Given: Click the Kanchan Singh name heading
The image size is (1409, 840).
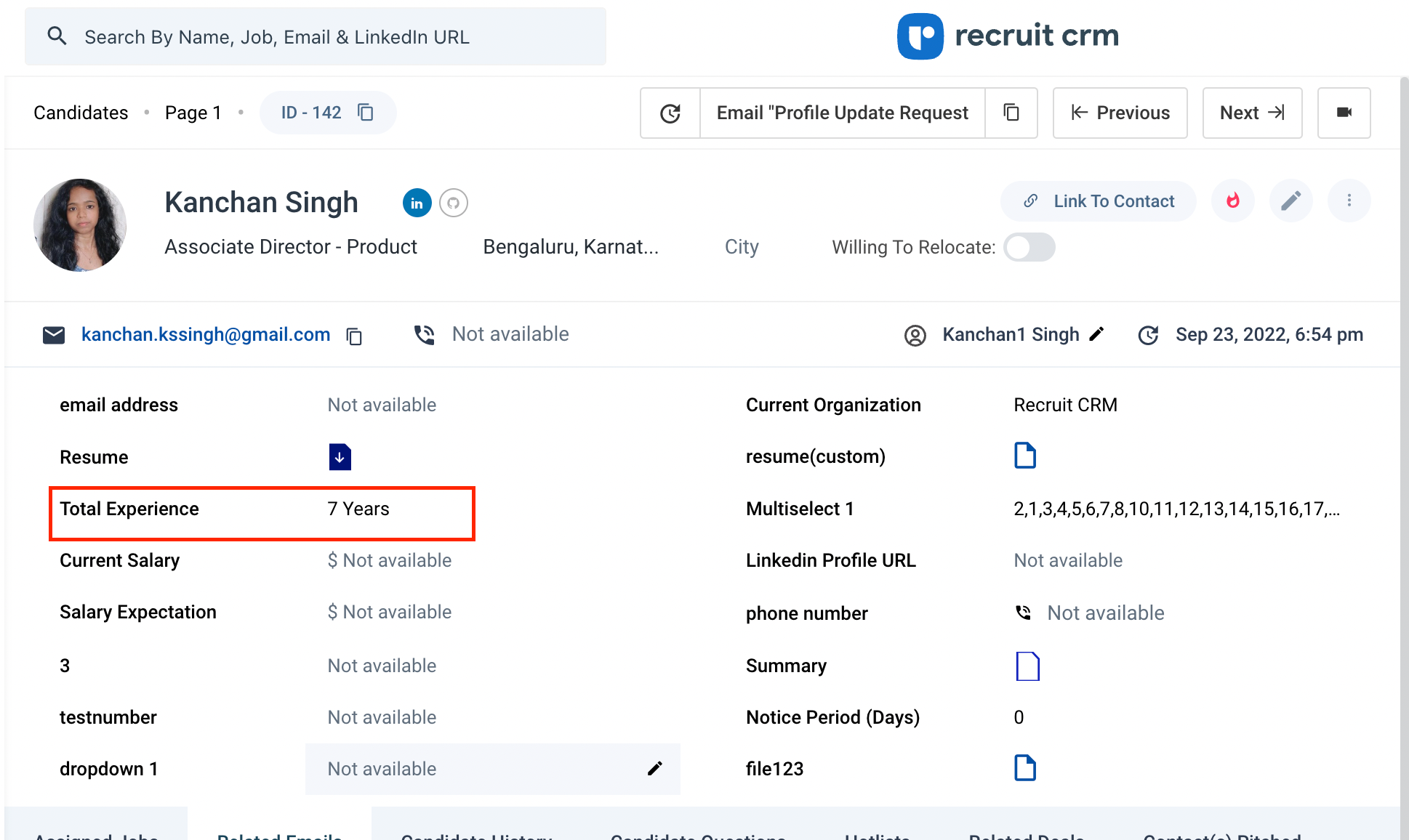Looking at the screenshot, I should coord(262,202).
